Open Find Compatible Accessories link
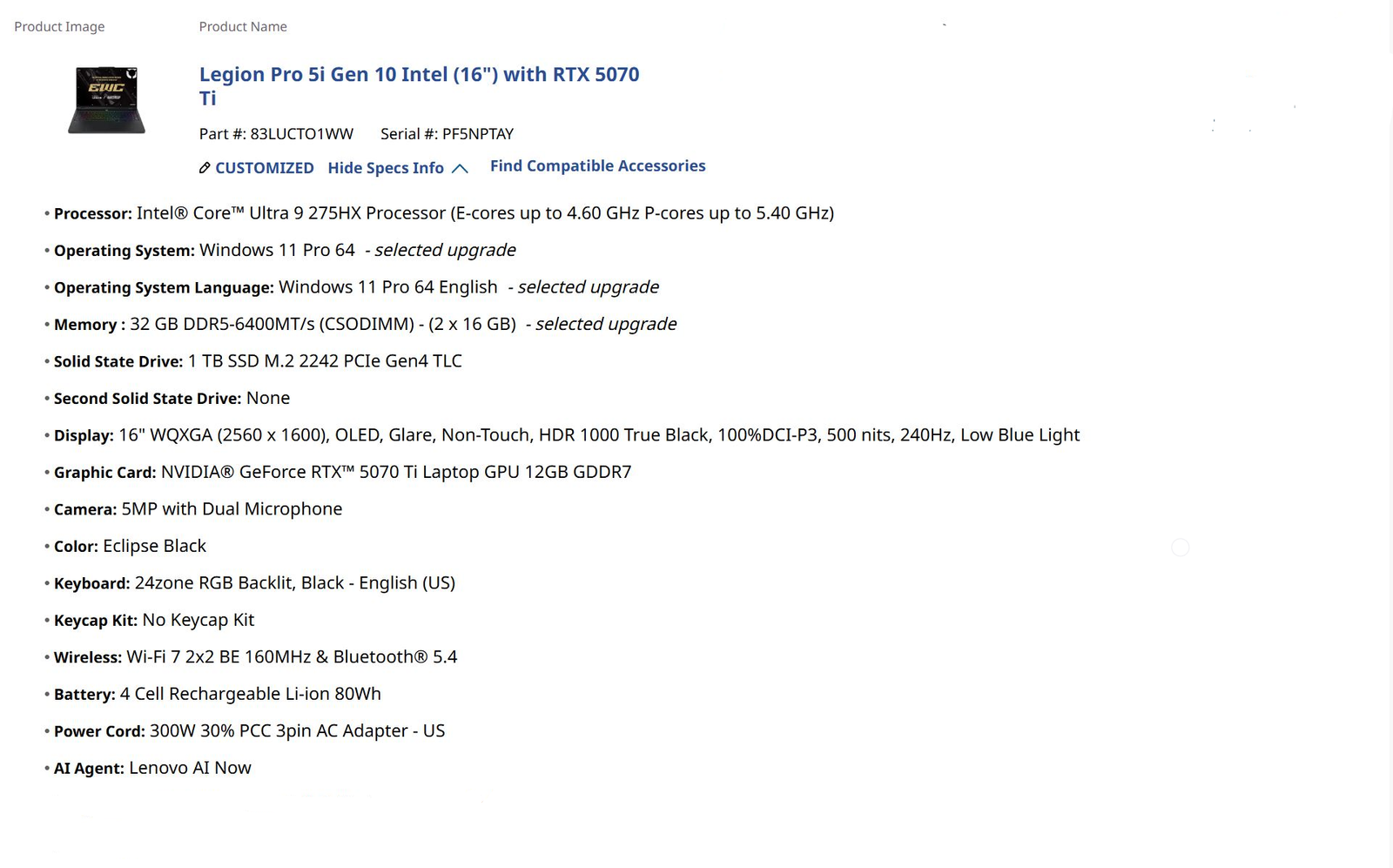The height and width of the screenshot is (868, 1393). [x=597, y=166]
